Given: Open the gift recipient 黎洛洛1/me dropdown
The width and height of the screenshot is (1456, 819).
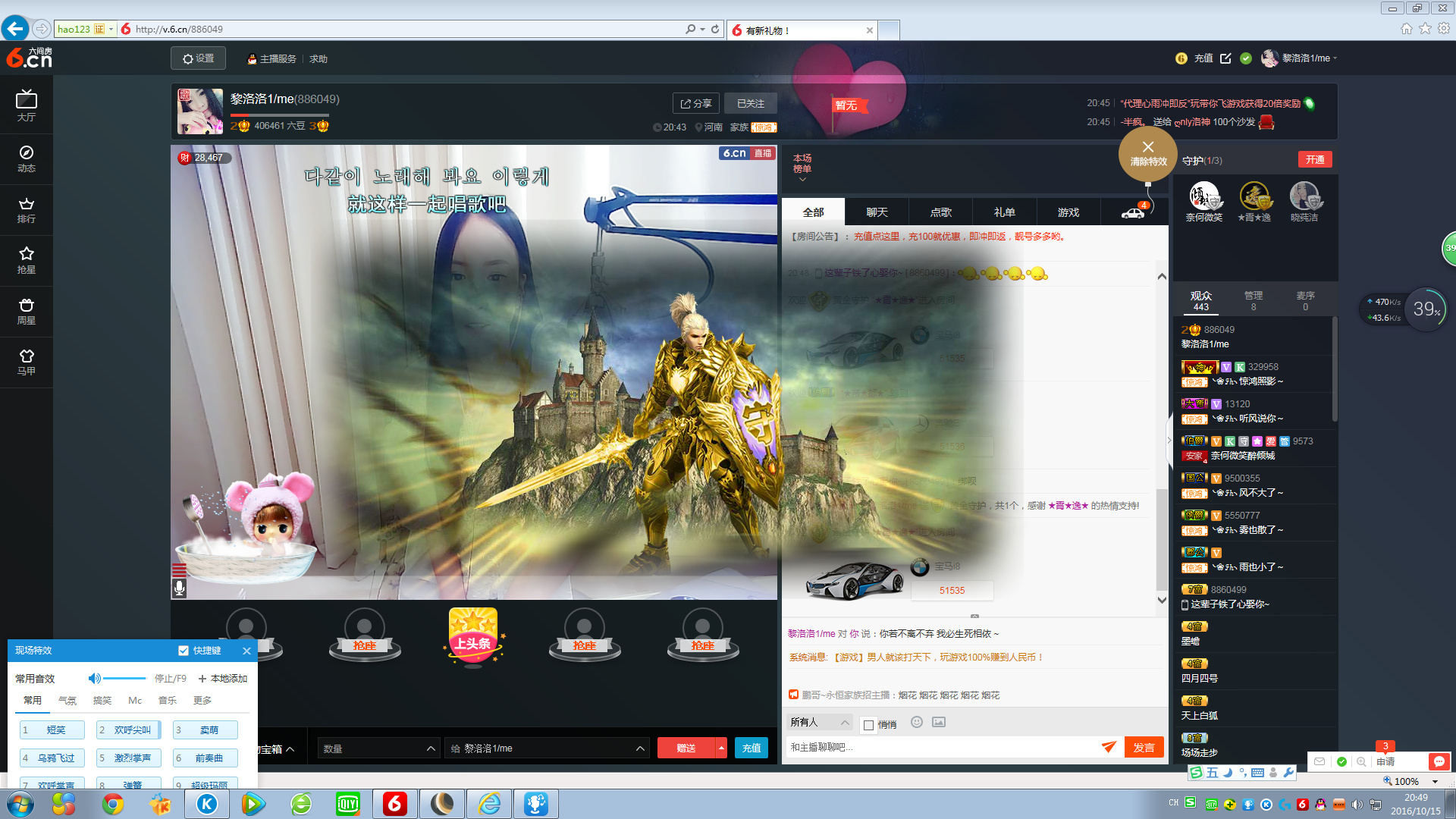Looking at the screenshot, I should 547,748.
